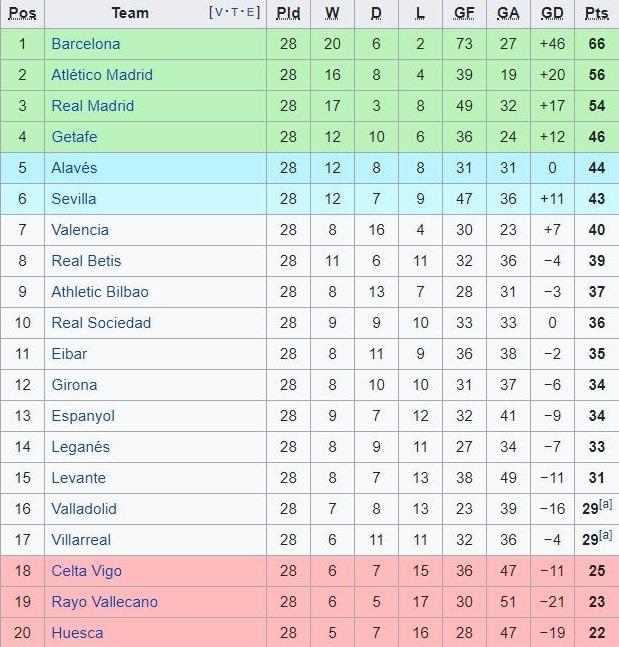Open footnote [a] beside Valladolid's points
The width and height of the screenshot is (619, 647).
606,505
